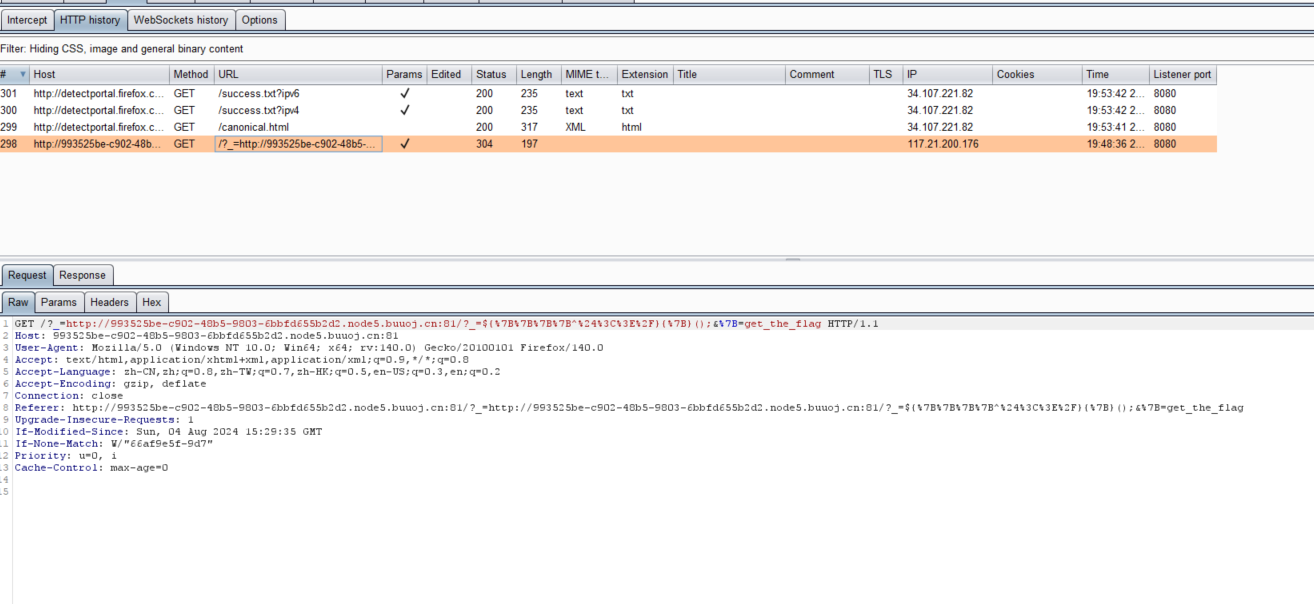Sort by the # column header
1314x604 pixels.
pos(14,74)
